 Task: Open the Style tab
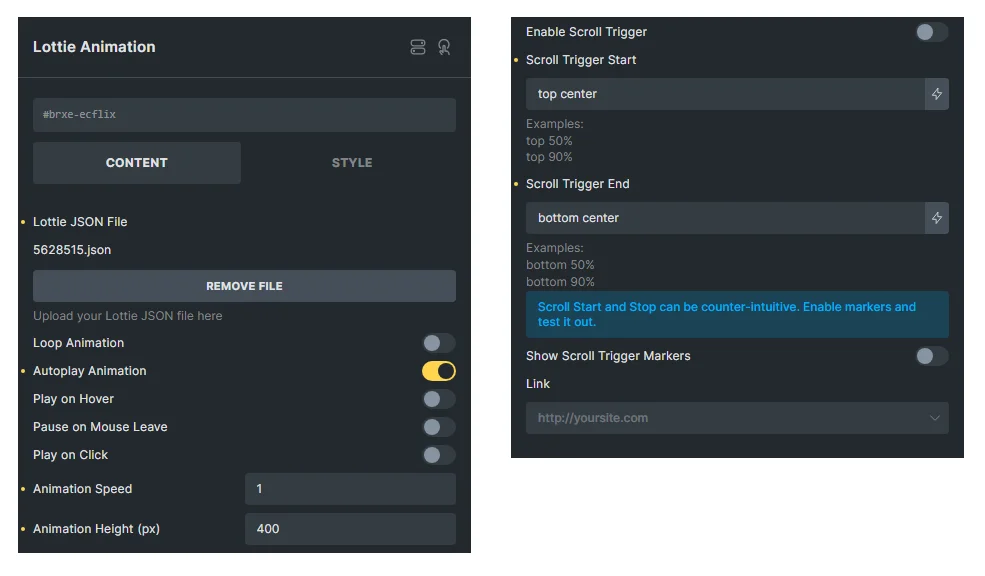click(352, 163)
